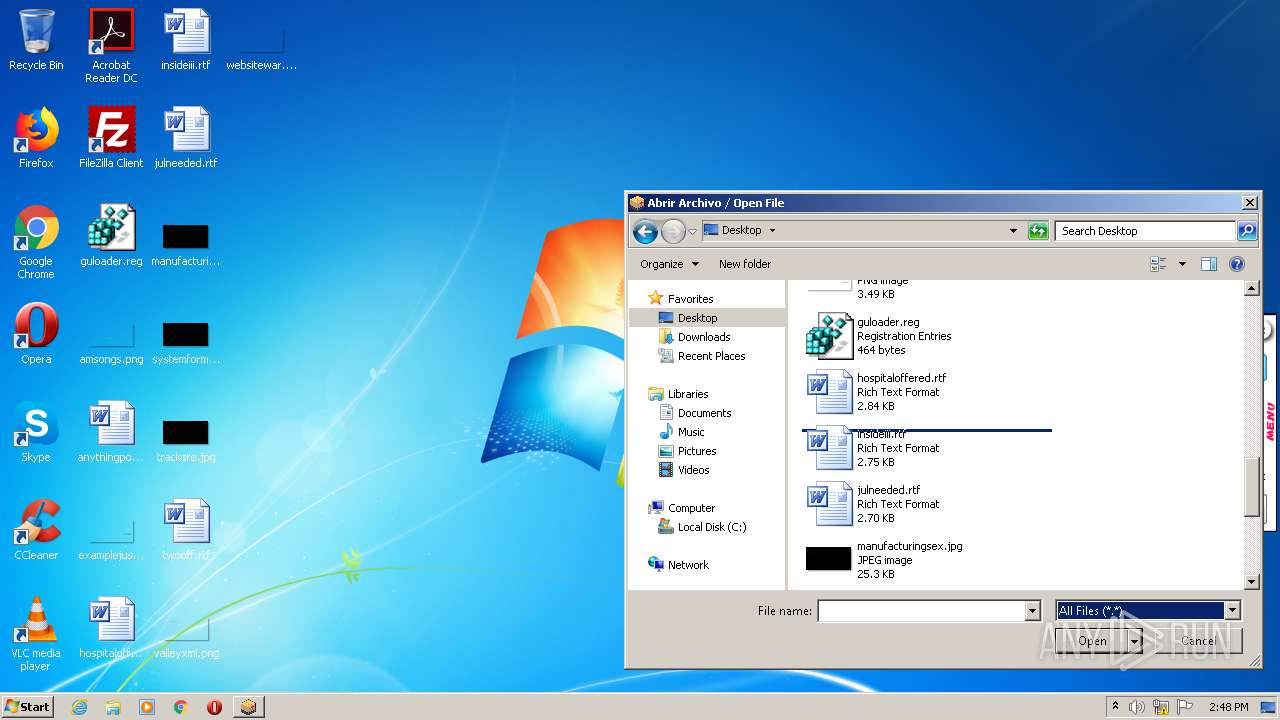Select hospitaloffered.rtf in file list
This screenshot has width=1280, height=720.
click(x=927, y=392)
